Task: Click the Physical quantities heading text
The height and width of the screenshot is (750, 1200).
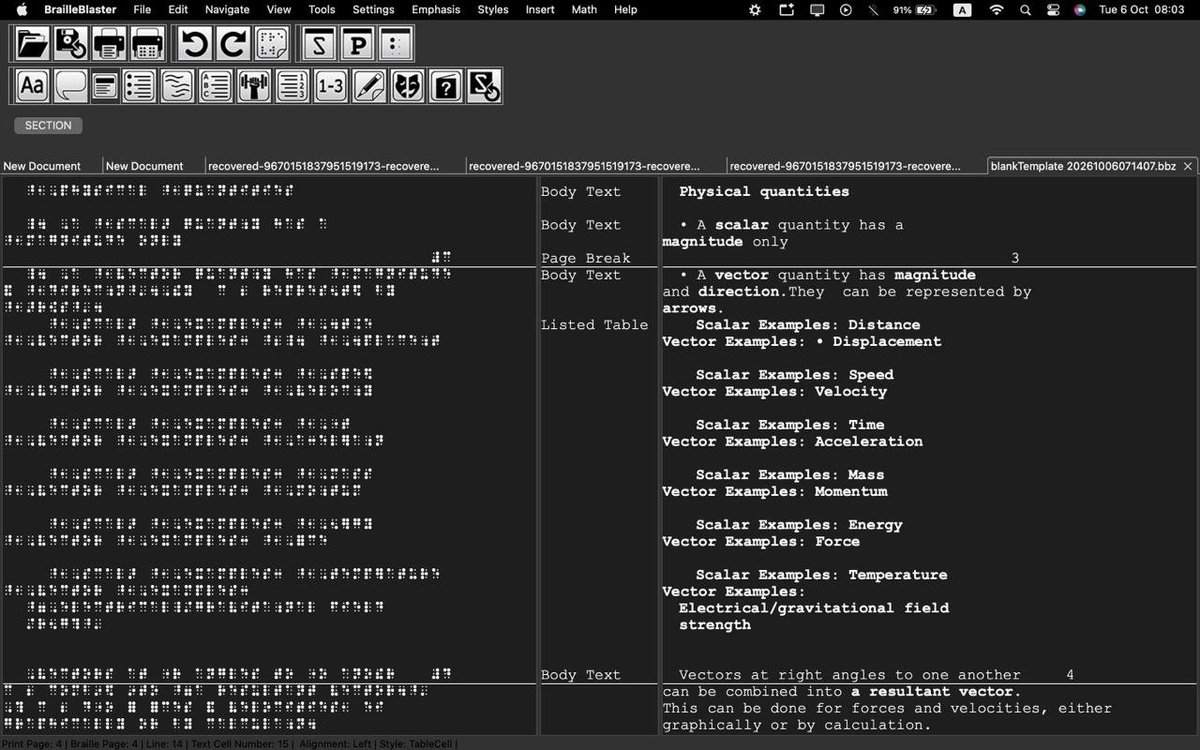Action: tap(764, 192)
